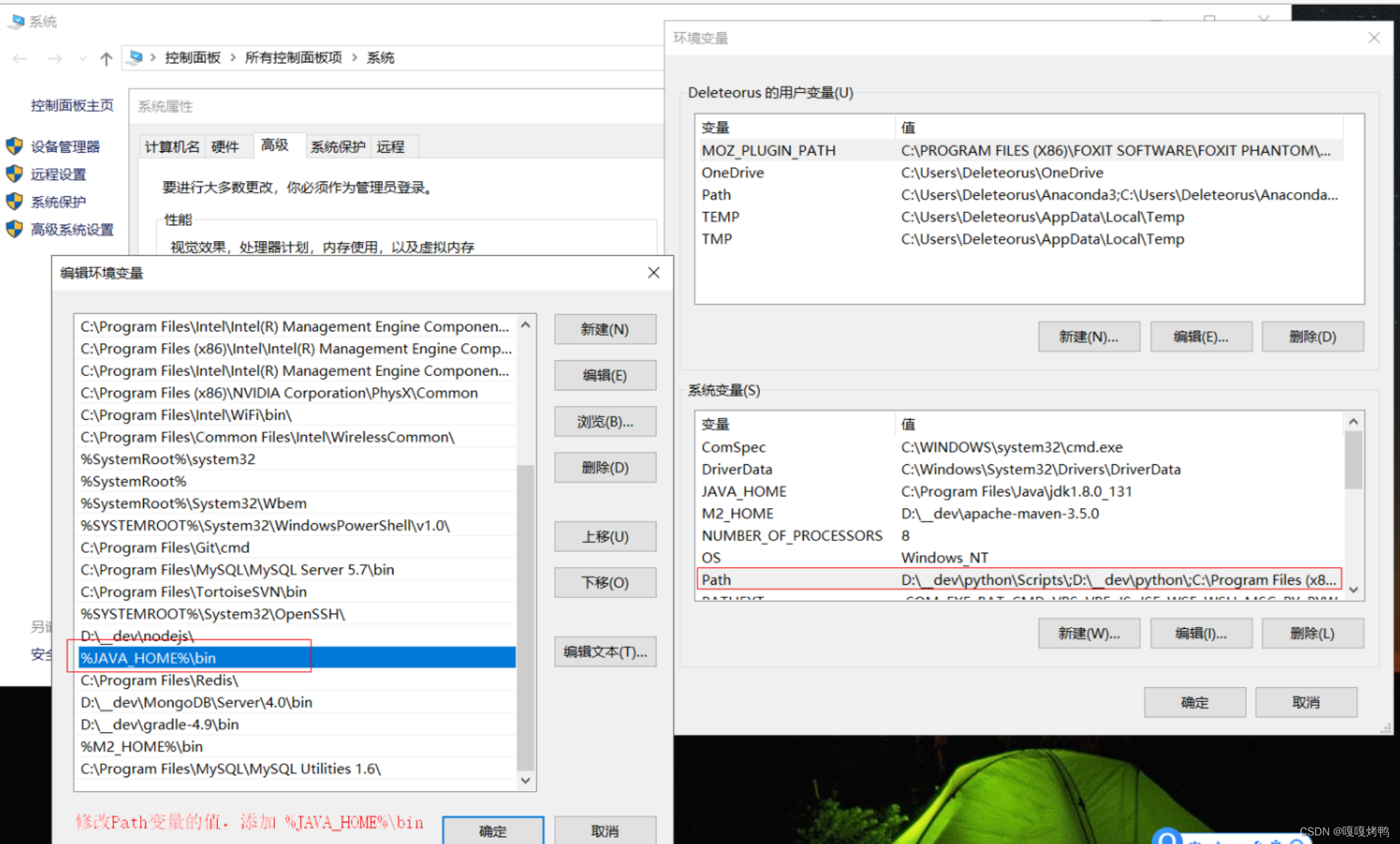Click the System Protection shield icon
1400x844 pixels.
point(14,201)
